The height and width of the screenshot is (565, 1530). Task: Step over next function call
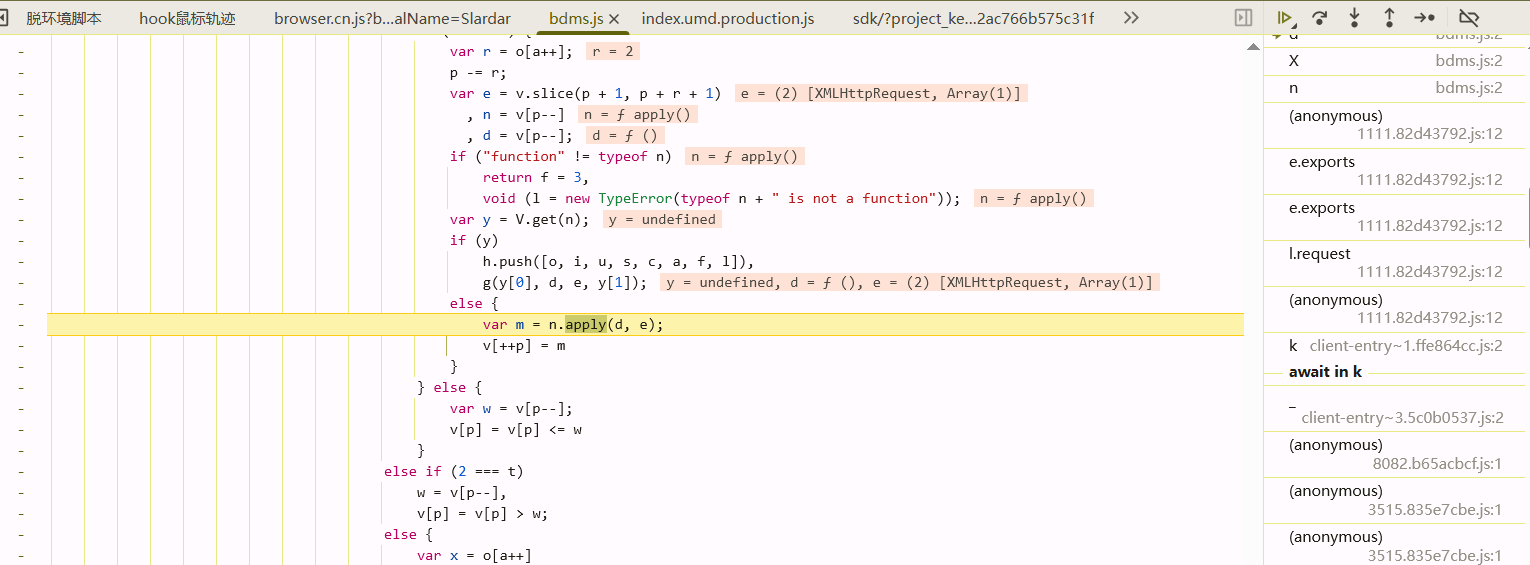(1320, 18)
